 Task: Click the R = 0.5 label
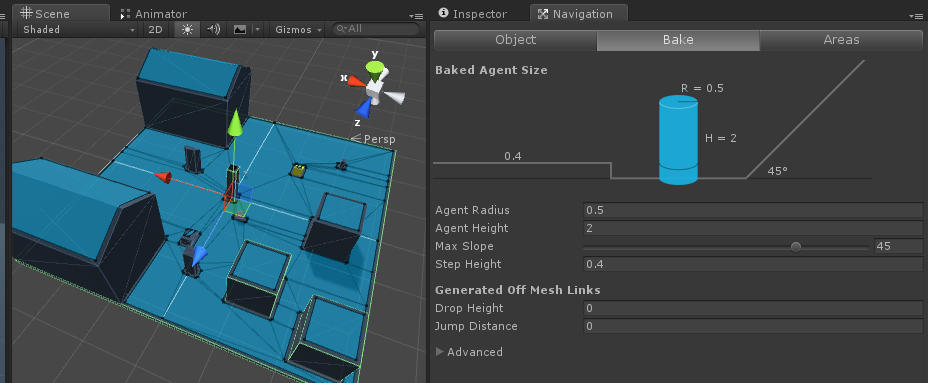click(x=702, y=88)
